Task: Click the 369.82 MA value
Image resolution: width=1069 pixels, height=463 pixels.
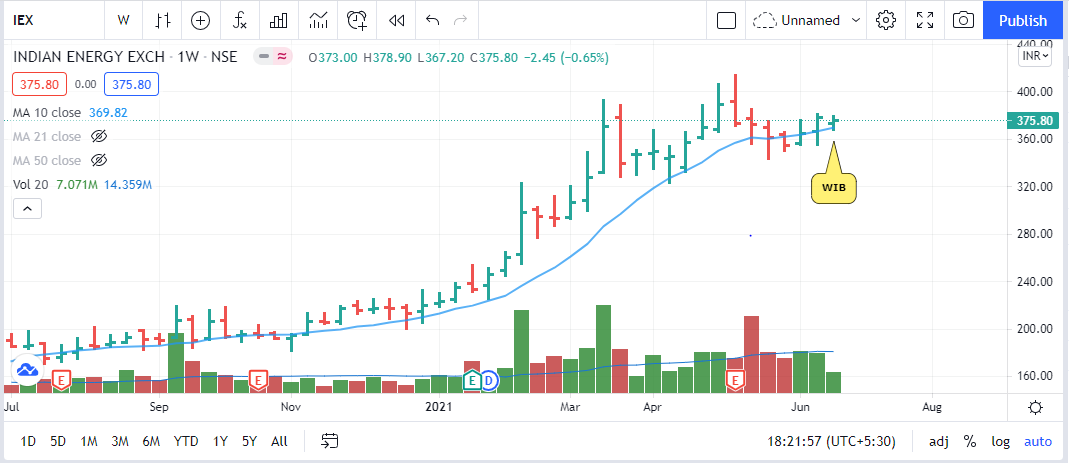Action: click(x=108, y=113)
